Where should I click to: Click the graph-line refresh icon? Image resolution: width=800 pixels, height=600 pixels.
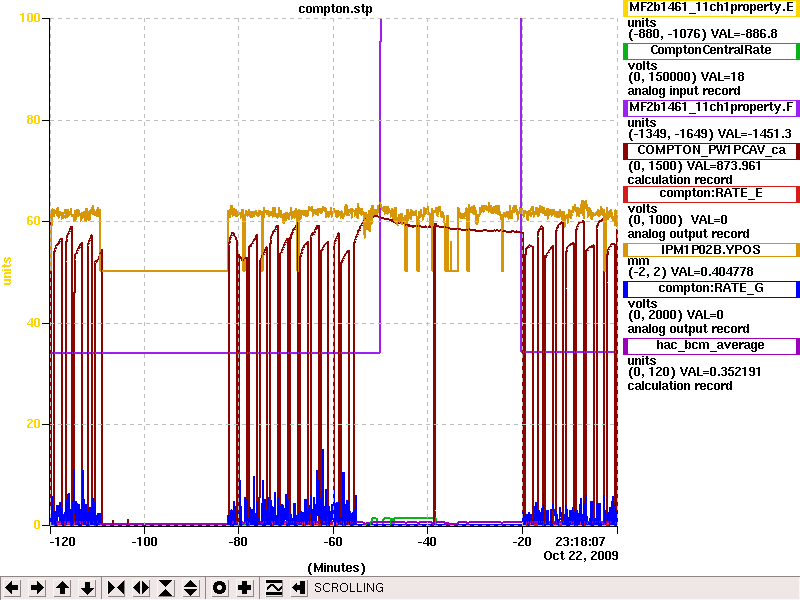click(x=273, y=588)
